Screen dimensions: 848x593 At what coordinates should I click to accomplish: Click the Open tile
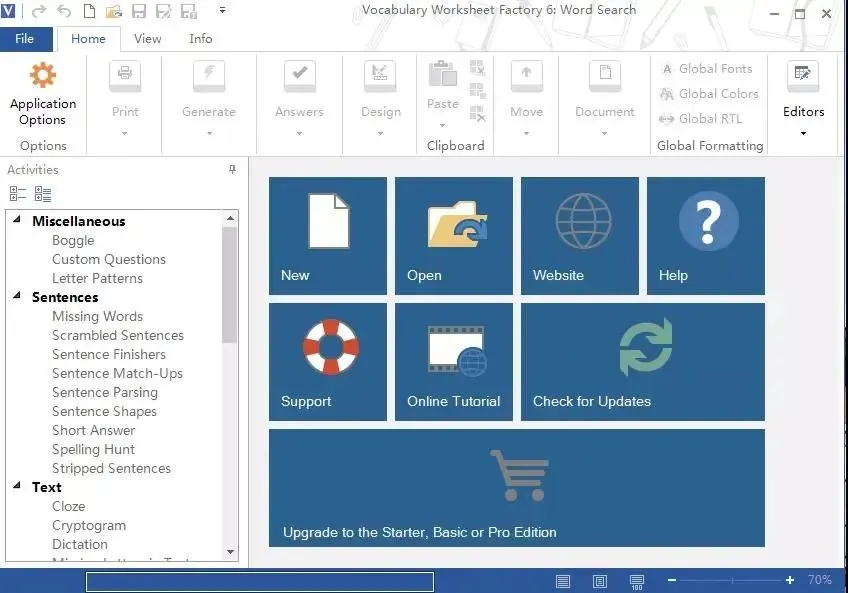coord(454,236)
